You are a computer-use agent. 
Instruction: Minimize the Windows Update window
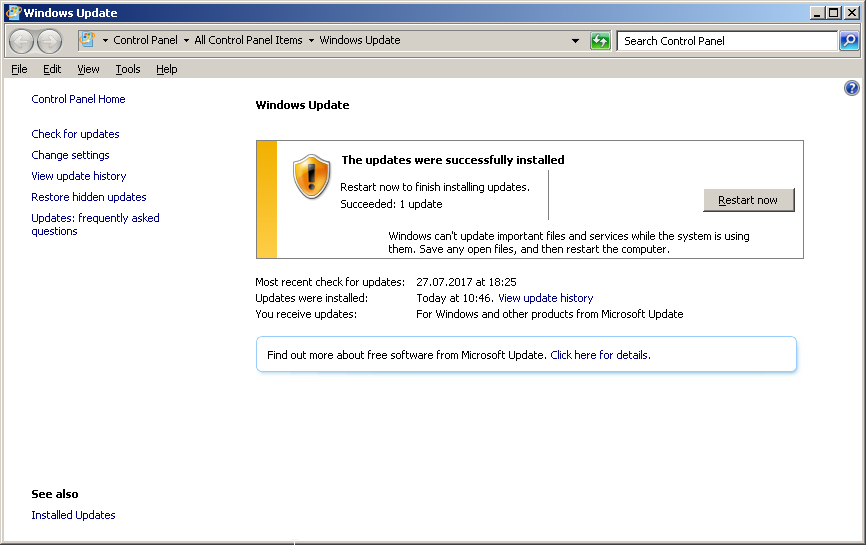pos(817,13)
